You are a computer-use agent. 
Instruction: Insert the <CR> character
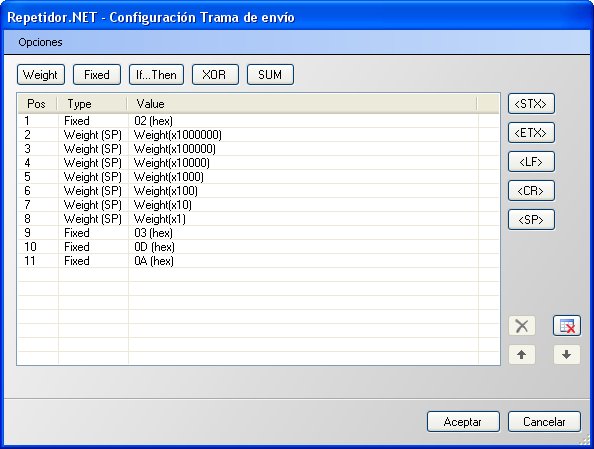pos(531,191)
